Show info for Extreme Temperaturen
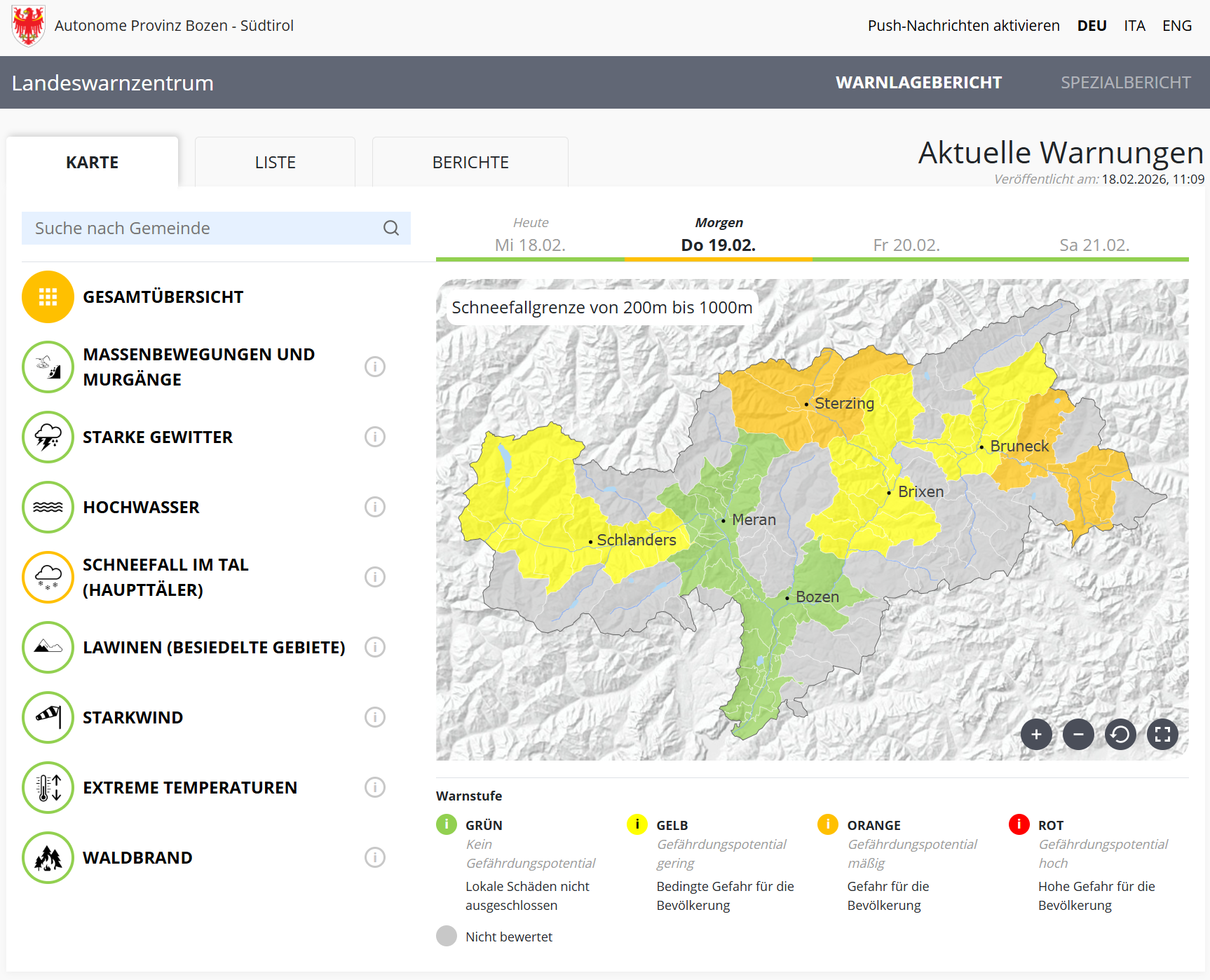Image resolution: width=1210 pixels, height=980 pixels. click(375, 788)
